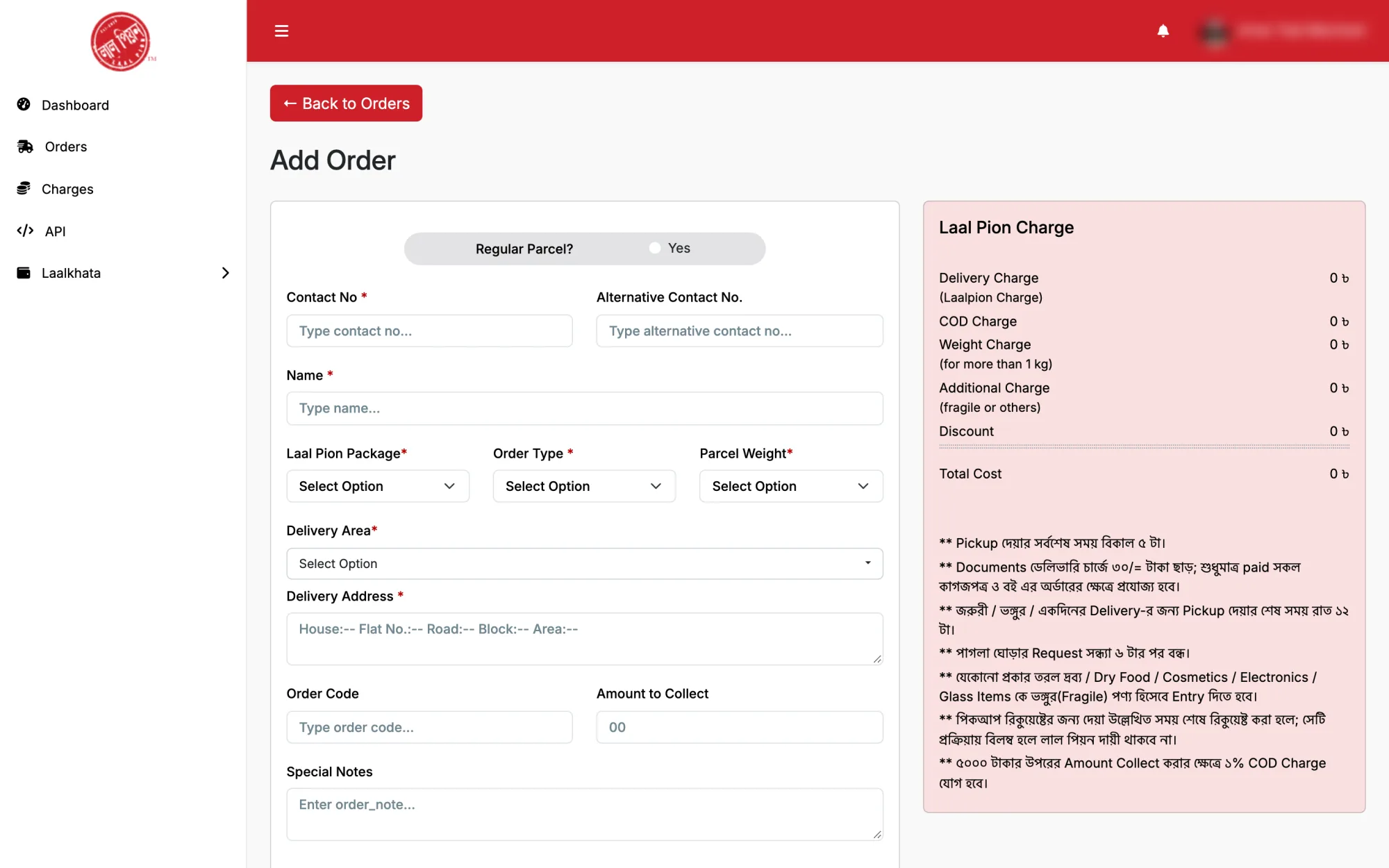Click the Laal Pion Charge heading
This screenshot has width=1389, height=868.
1006,228
